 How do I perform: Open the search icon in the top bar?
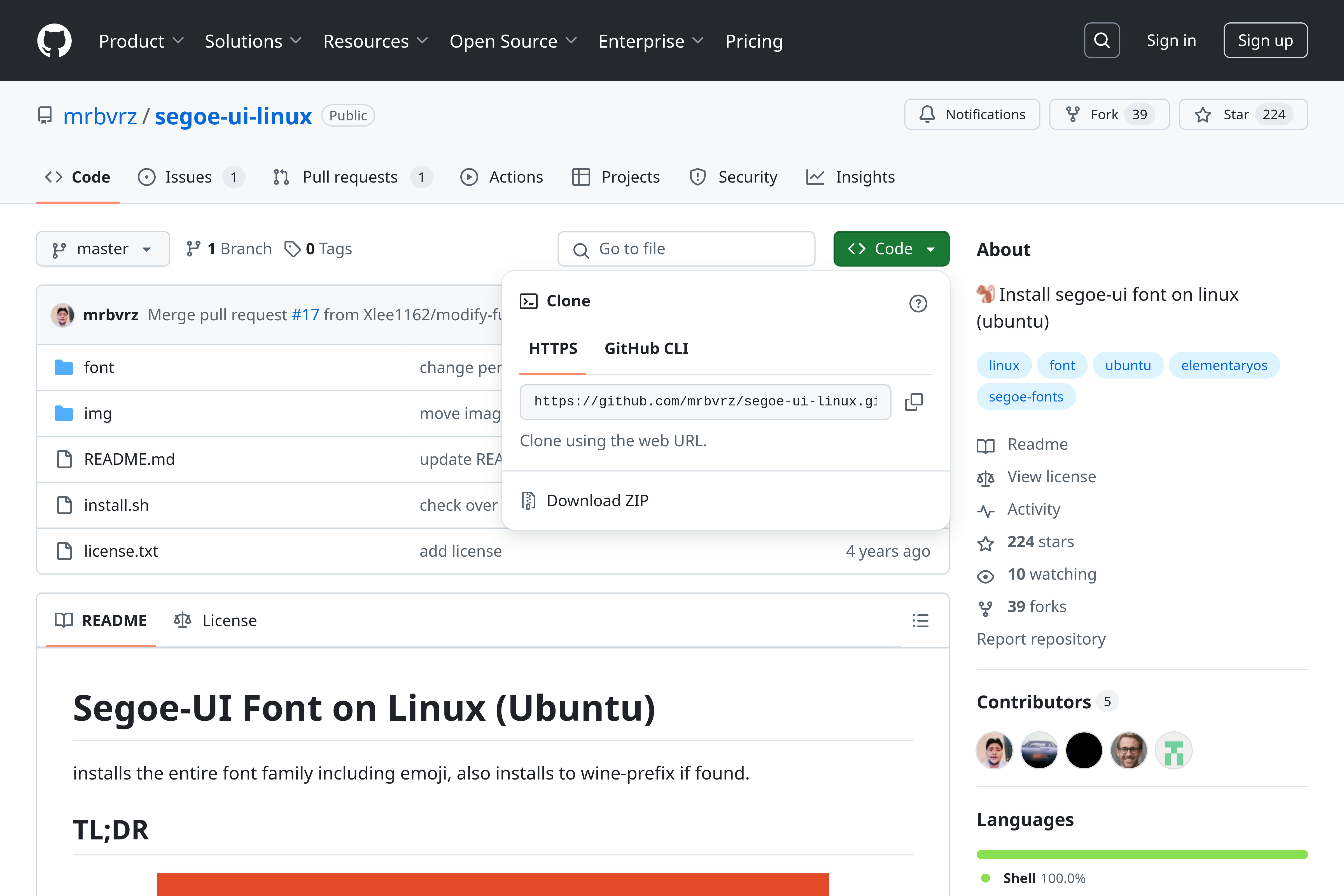click(1102, 40)
